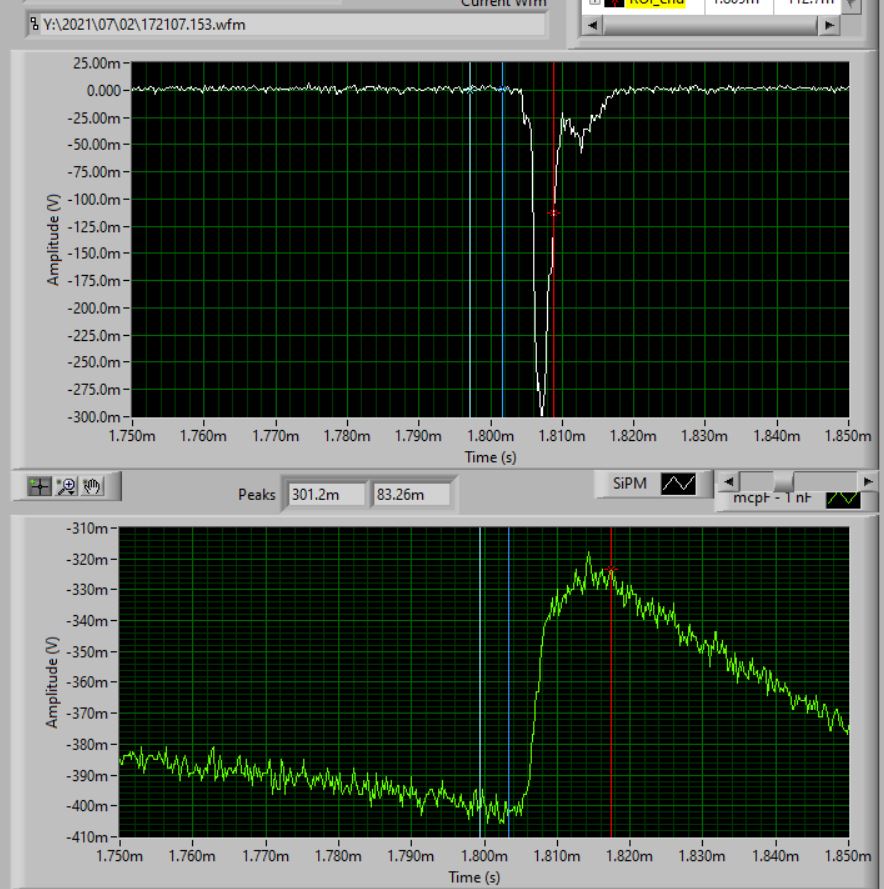Click red cursor marker on green waveform peak
Image resolution: width=884 pixels, height=889 pixels.
pyautogui.click(x=611, y=570)
